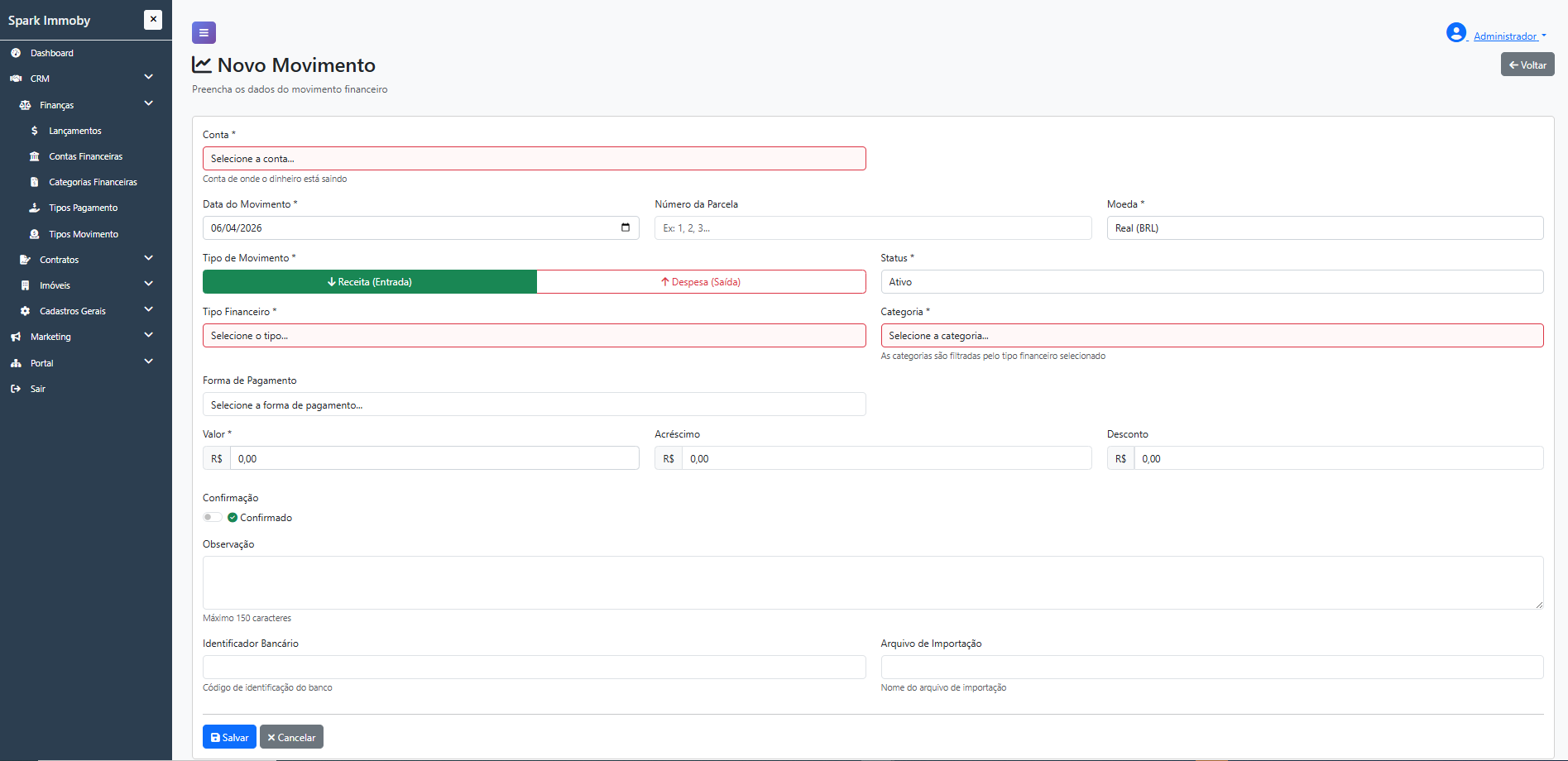The image size is (1568, 761).
Task: Open Contas Financeiras menu item
Action: point(86,156)
